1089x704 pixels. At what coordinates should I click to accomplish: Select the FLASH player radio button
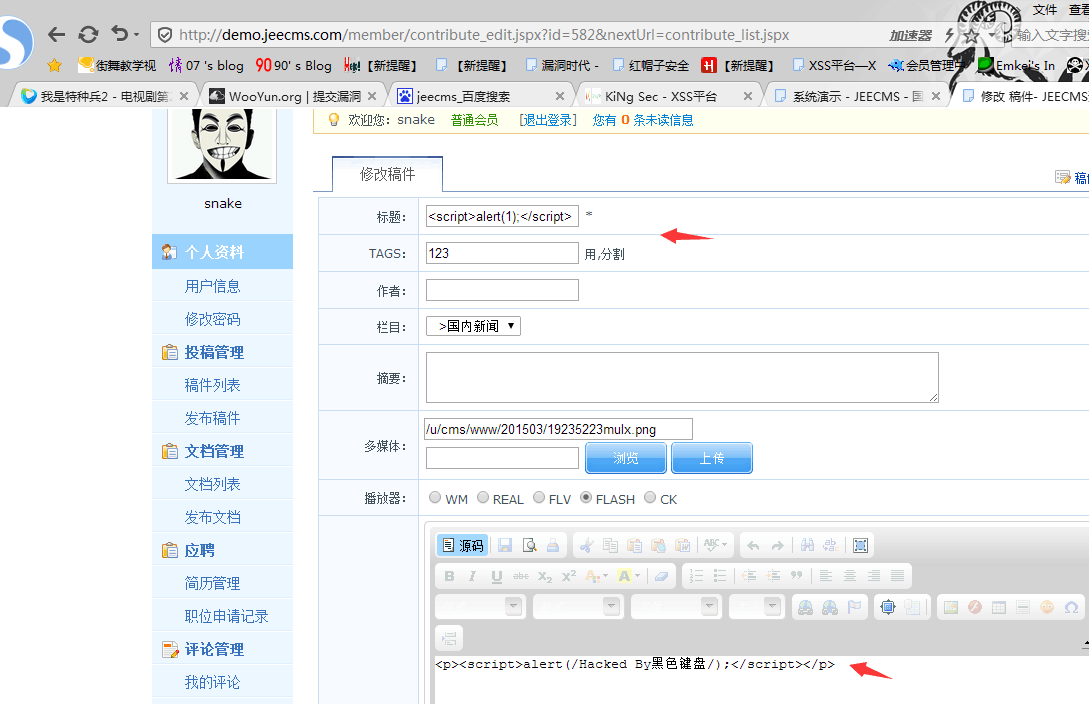click(x=586, y=497)
